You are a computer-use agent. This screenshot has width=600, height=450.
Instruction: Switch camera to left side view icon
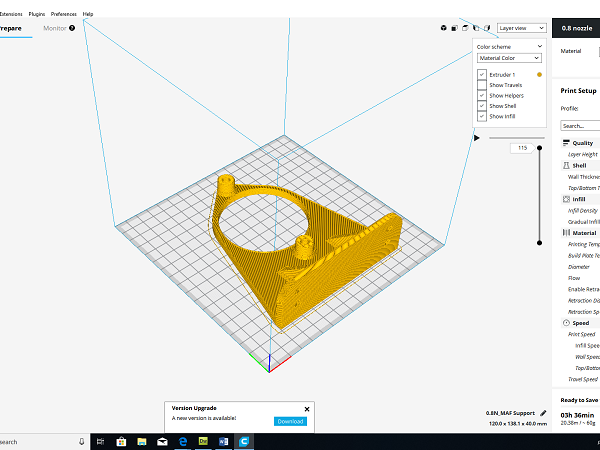(476, 28)
